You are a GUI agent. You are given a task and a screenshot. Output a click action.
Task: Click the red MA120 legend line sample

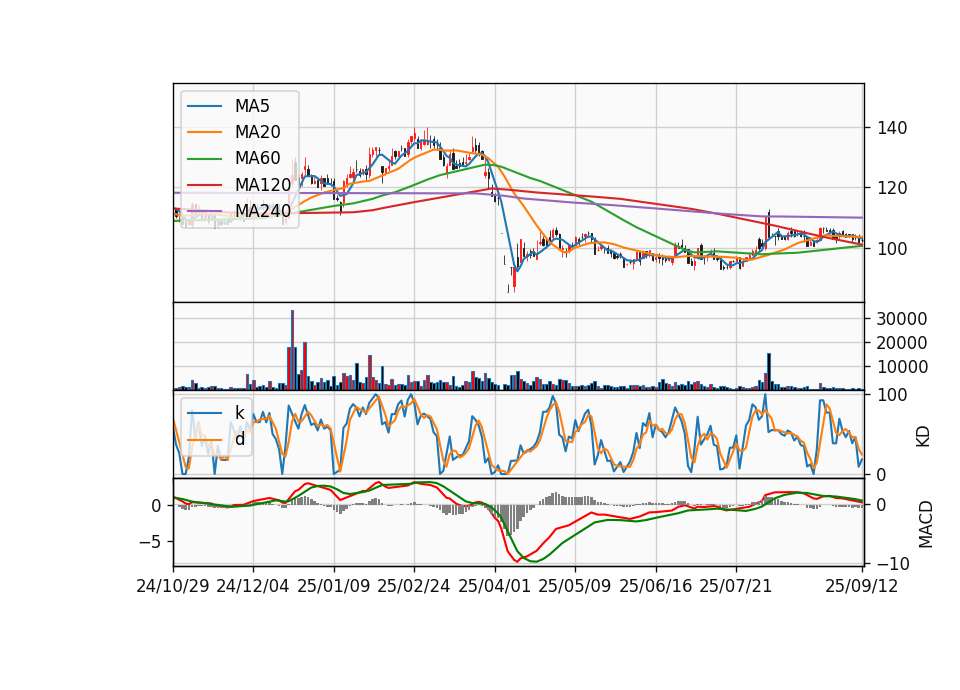(204, 185)
